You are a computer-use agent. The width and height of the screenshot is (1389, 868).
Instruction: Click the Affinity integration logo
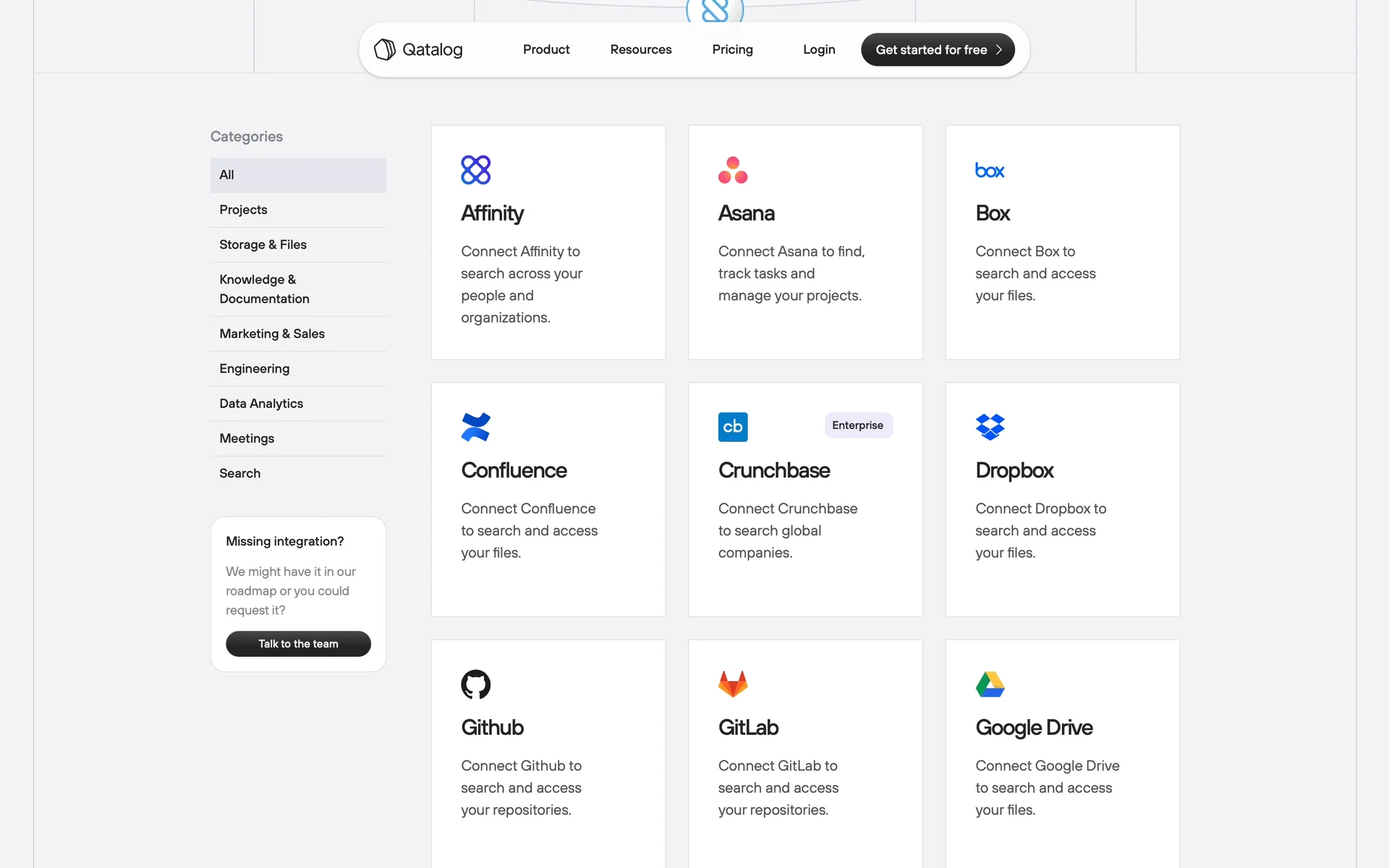(x=475, y=170)
